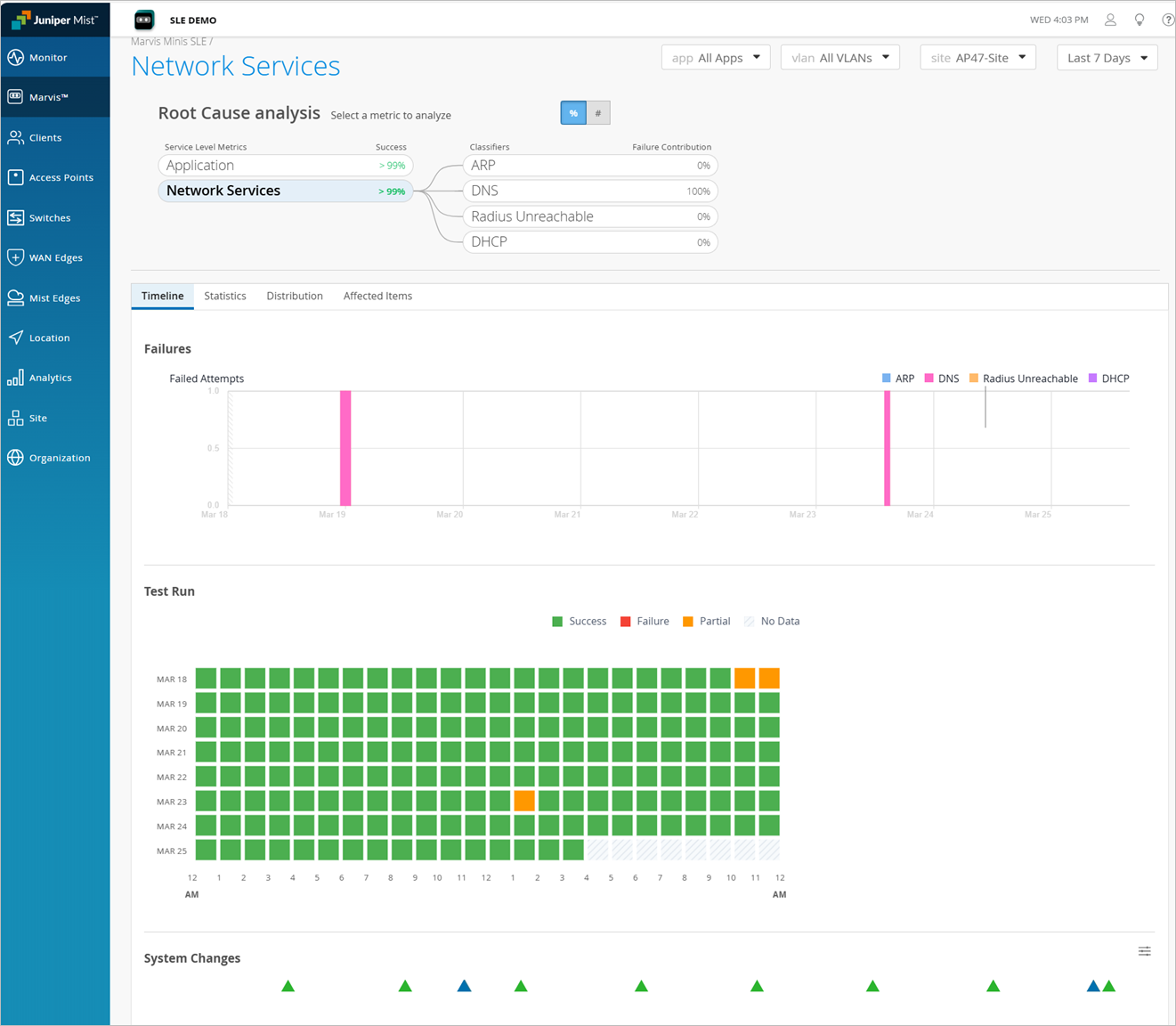Viewport: 1176px width, 1026px height.
Task: Click the user account icon in header
Action: (1110, 20)
